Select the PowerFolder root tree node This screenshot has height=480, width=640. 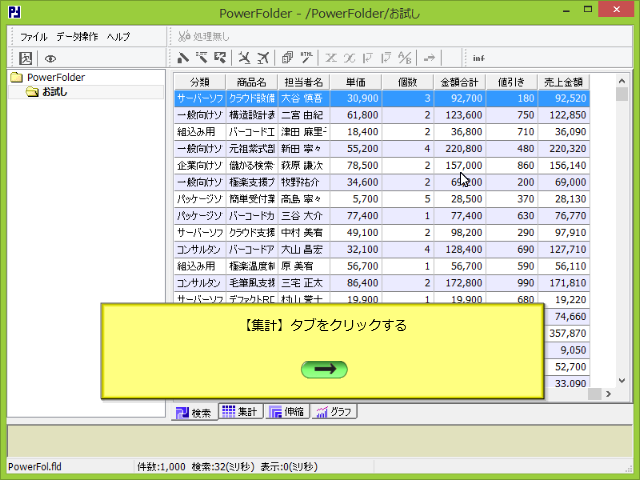[x=56, y=77]
